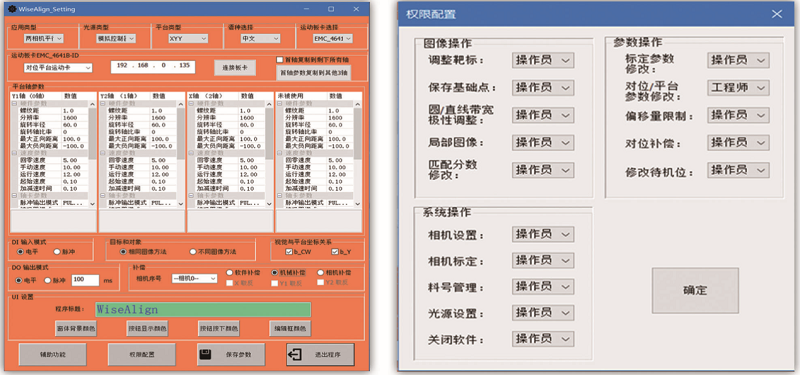
Task: Open the 语种选择 中文 dropdown
Action: pos(260,38)
